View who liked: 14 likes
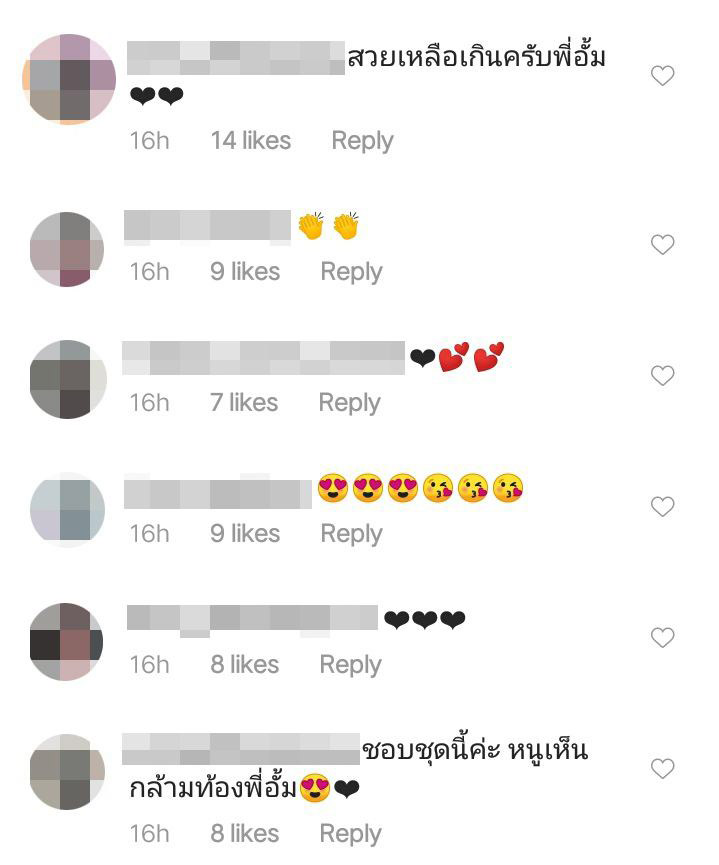This screenshot has width=719, height=865. [x=251, y=140]
